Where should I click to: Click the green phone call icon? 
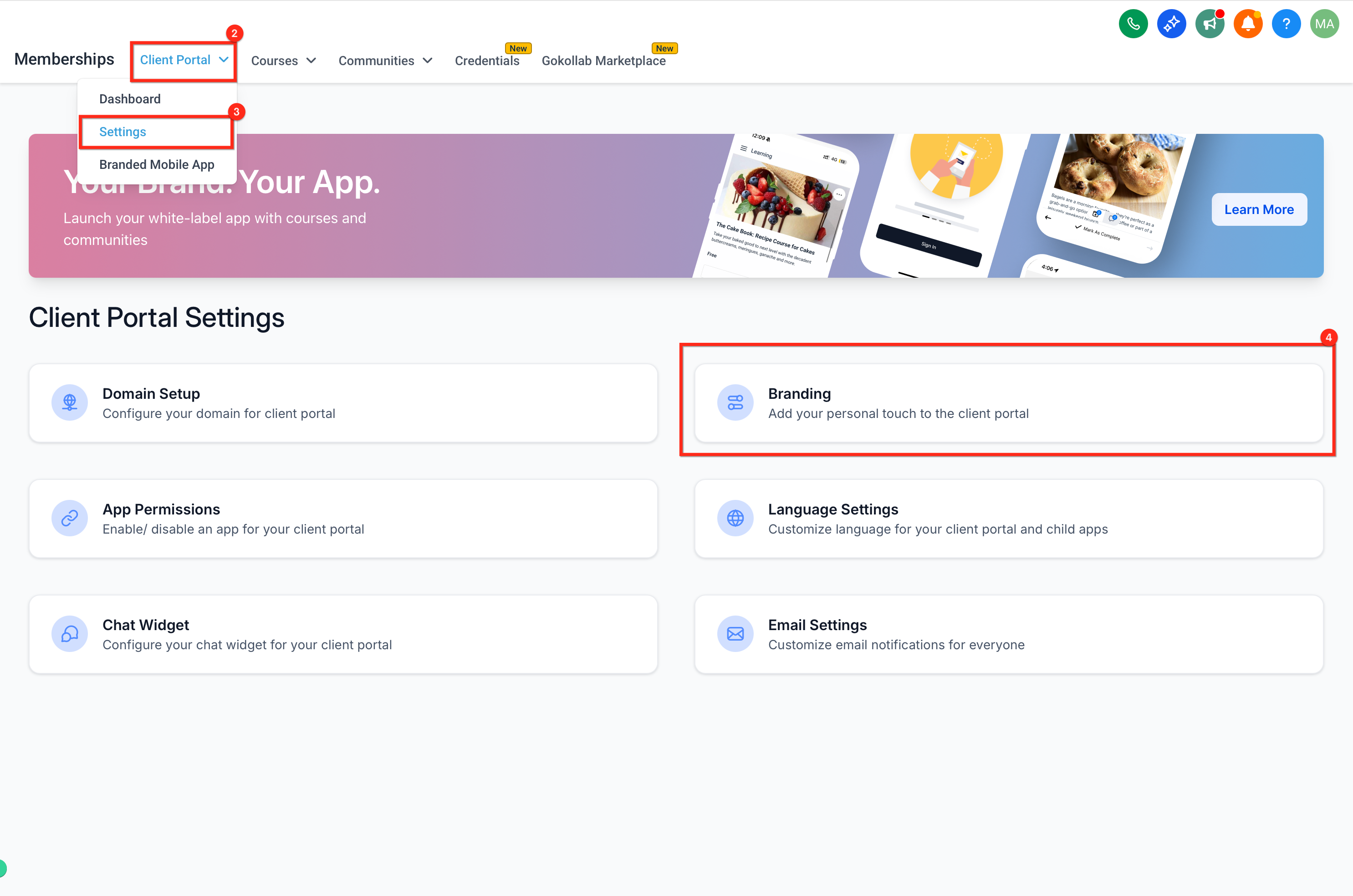(x=1133, y=23)
